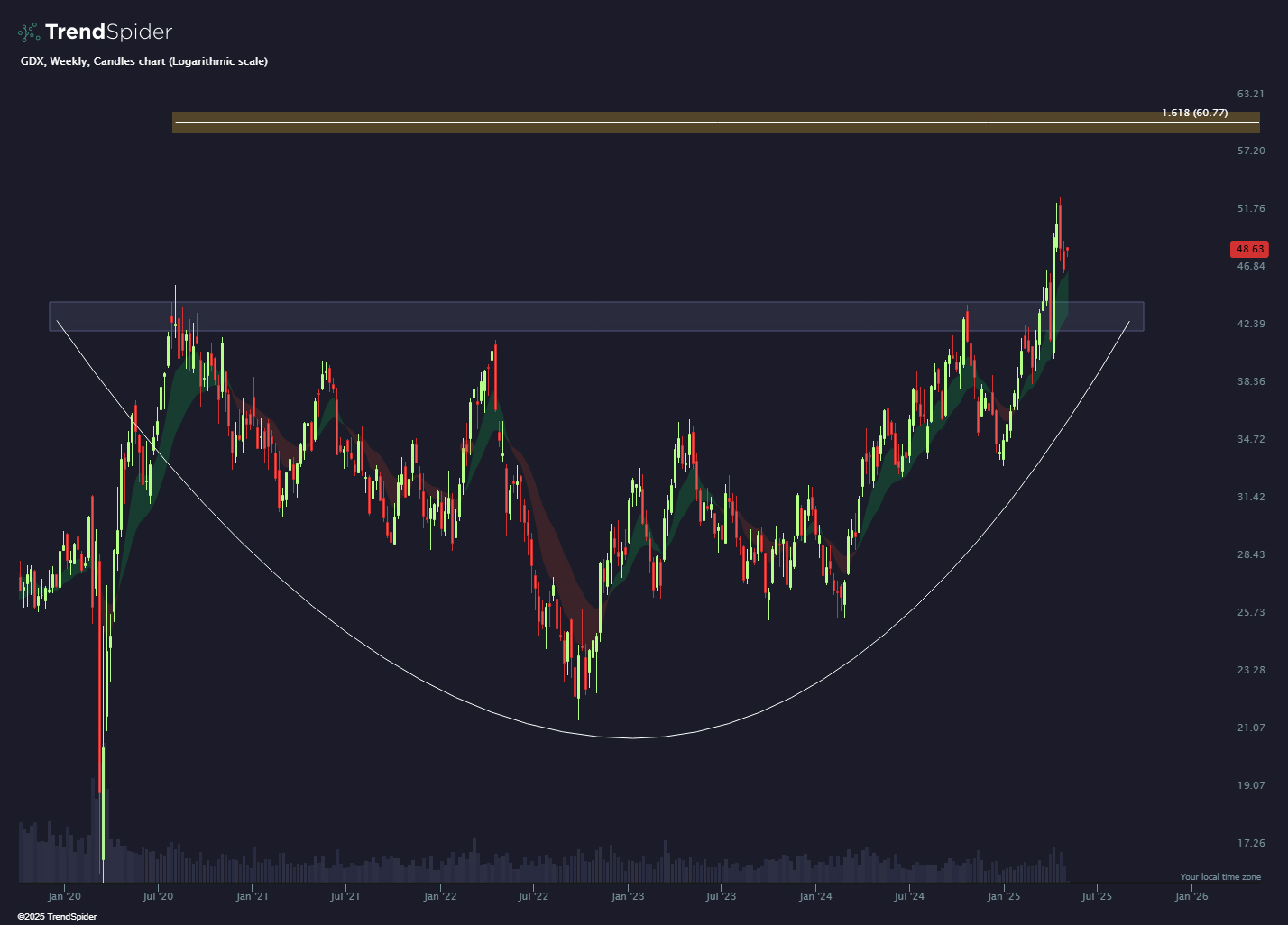Click the TrendSpider spider logo icon
1288x925 pixels.
(29, 32)
